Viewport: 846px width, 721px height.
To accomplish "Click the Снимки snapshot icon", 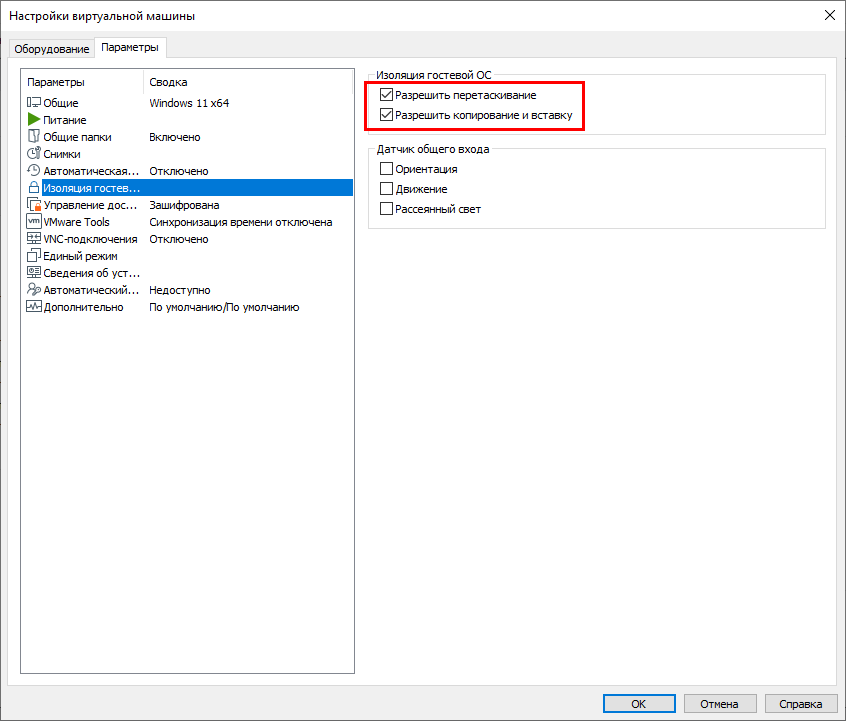I will coord(33,153).
